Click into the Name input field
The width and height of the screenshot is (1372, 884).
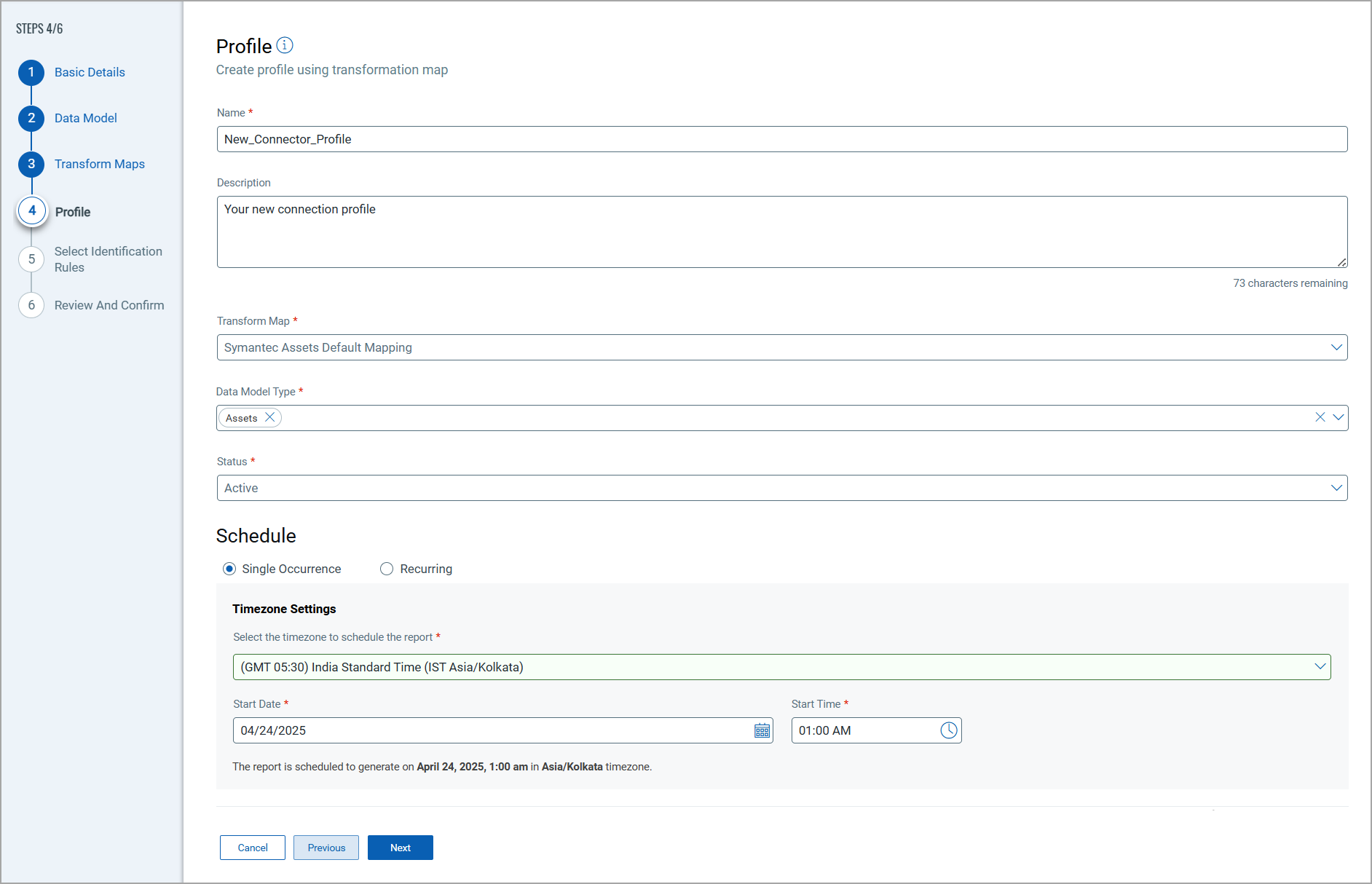click(781, 139)
